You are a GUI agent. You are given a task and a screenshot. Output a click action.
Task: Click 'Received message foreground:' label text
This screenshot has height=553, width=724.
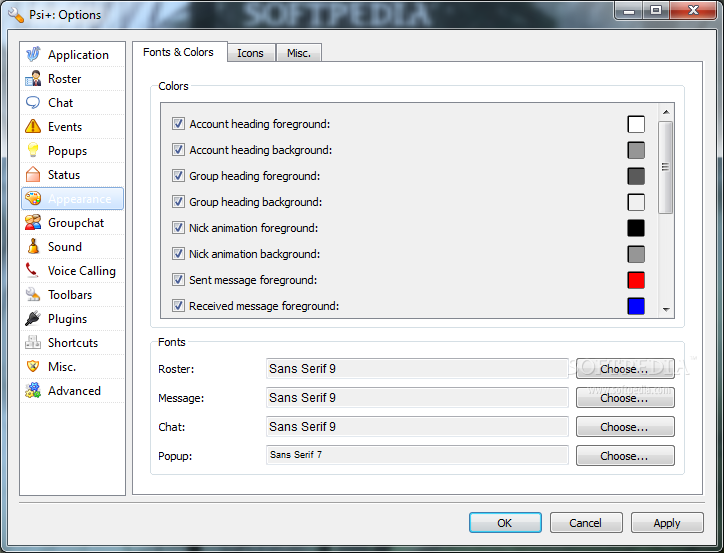pos(264,306)
